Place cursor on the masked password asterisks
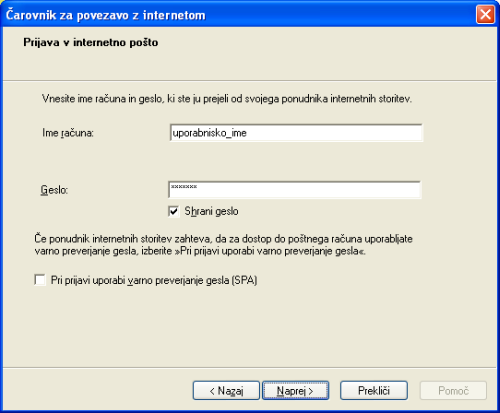The image size is (500, 413). [184, 187]
